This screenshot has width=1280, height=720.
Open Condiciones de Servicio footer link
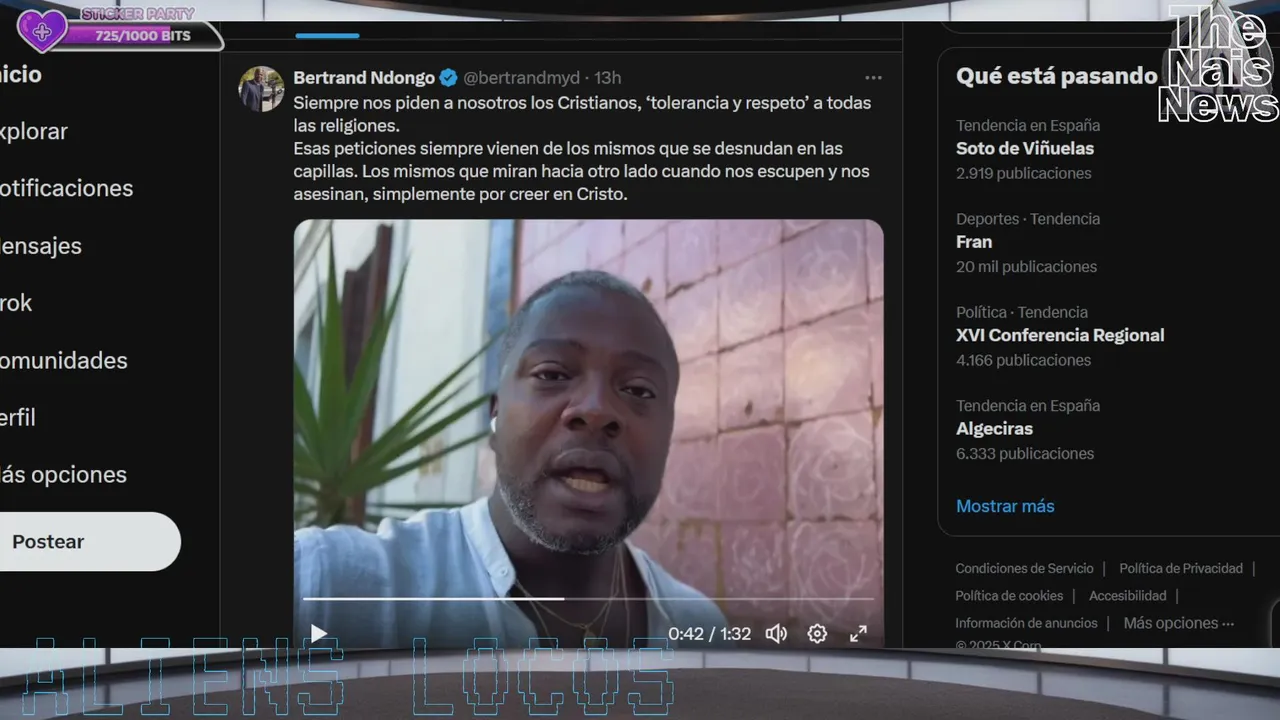[1024, 568]
